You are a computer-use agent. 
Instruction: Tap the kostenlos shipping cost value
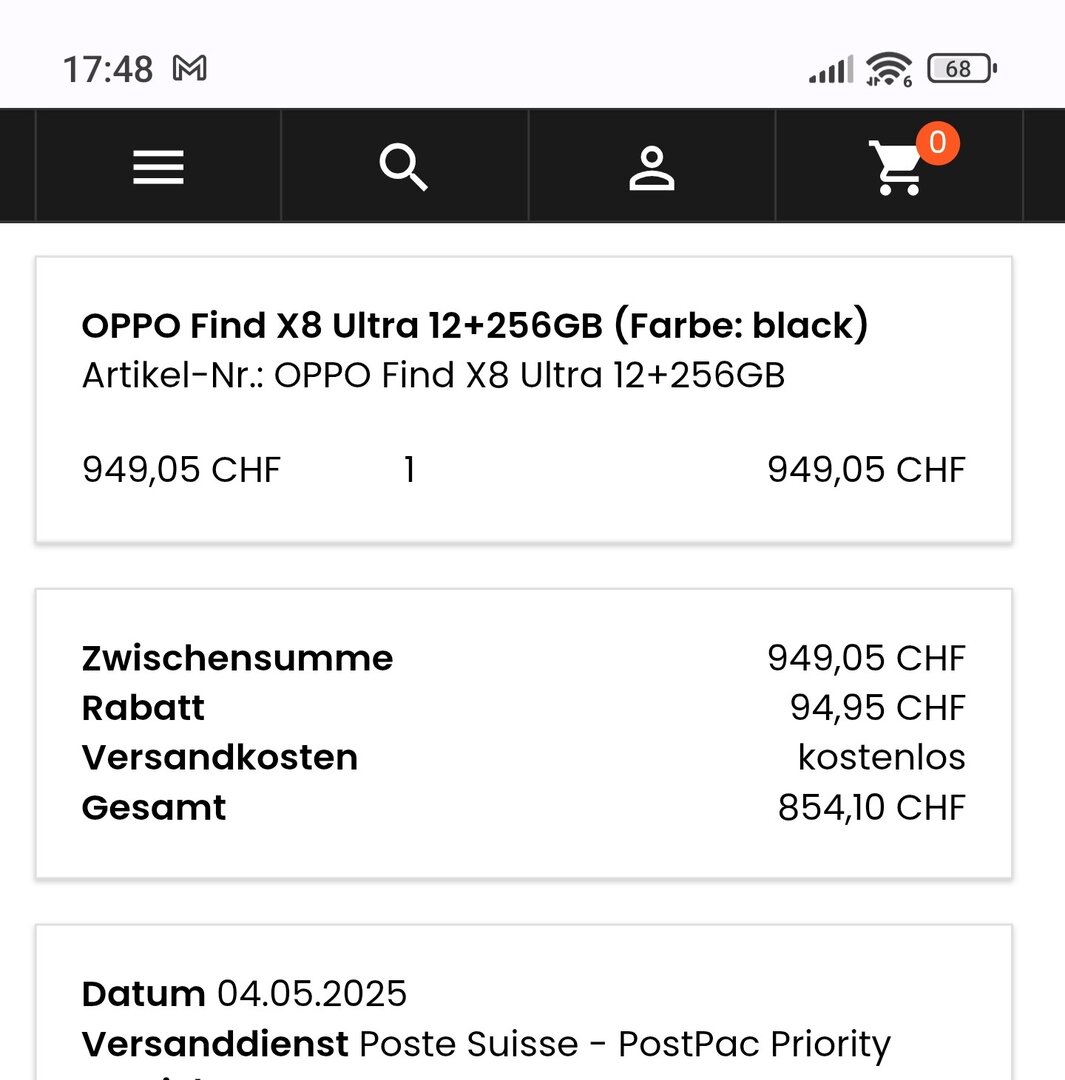point(881,757)
